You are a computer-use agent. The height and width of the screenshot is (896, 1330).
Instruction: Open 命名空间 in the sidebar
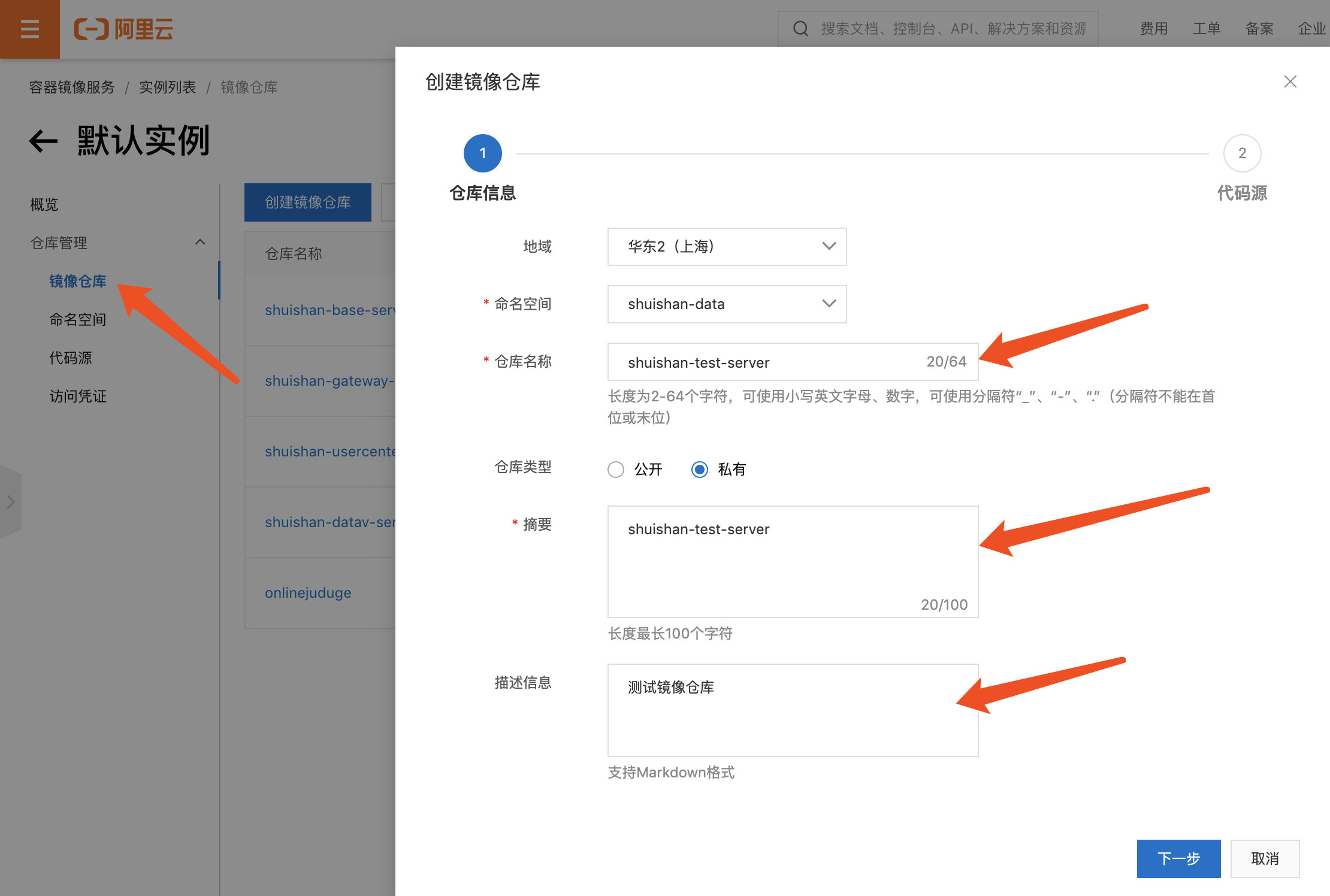pos(78,319)
